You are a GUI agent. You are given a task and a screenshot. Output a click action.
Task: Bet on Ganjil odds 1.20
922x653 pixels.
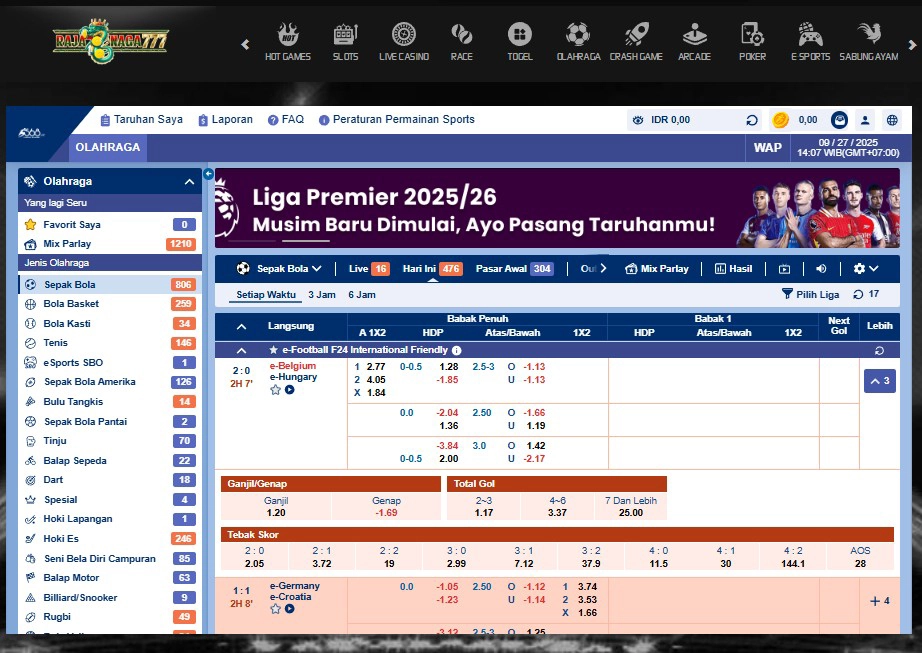pyautogui.click(x=276, y=507)
